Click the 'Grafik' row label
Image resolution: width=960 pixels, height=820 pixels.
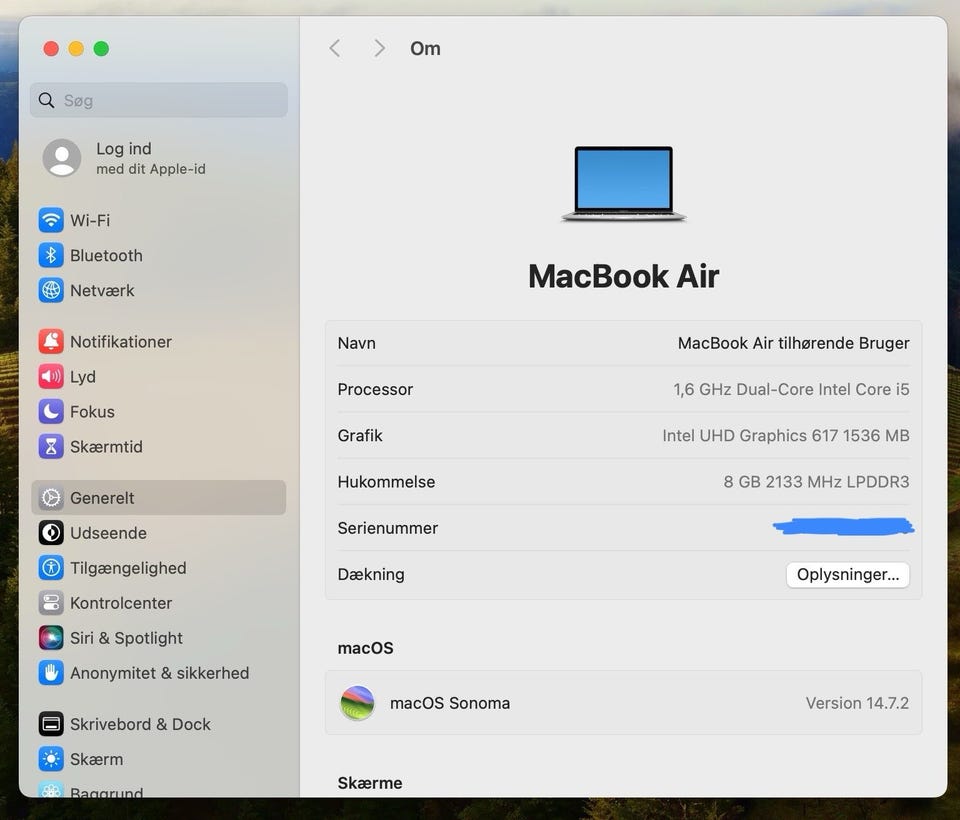coord(360,435)
